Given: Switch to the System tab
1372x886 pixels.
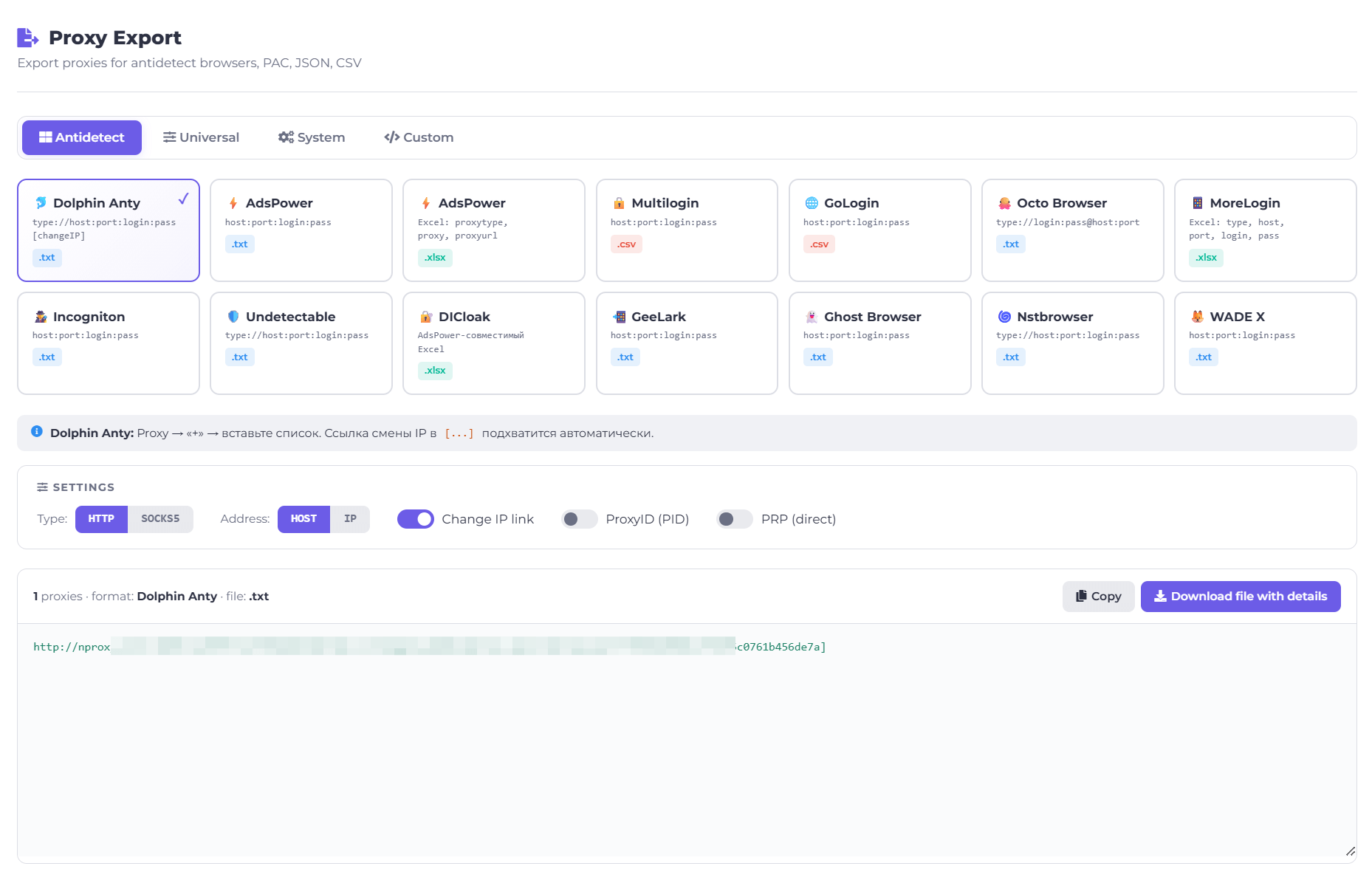Looking at the screenshot, I should point(312,137).
